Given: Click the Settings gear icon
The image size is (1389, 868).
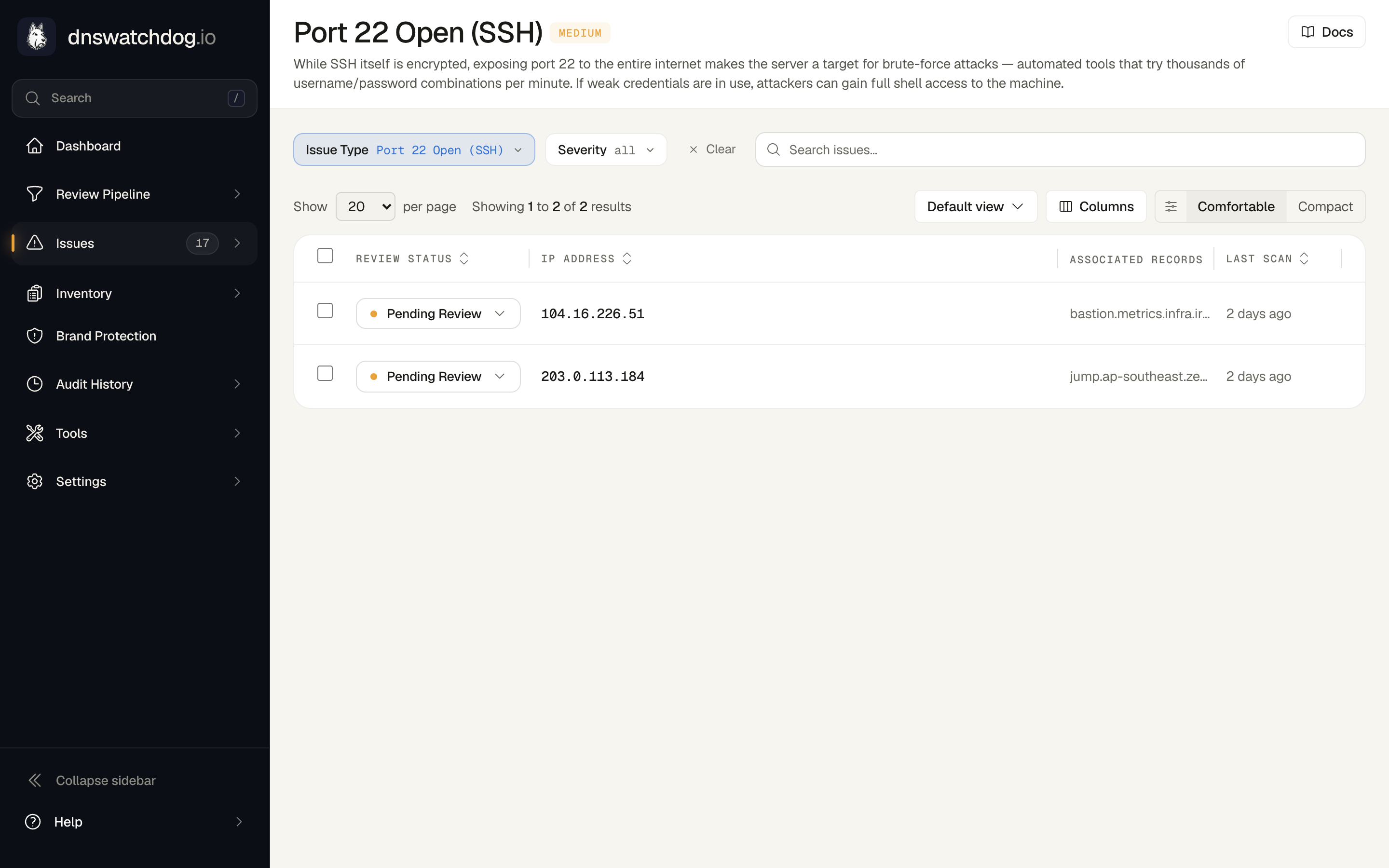Looking at the screenshot, I should click(34, 481).
